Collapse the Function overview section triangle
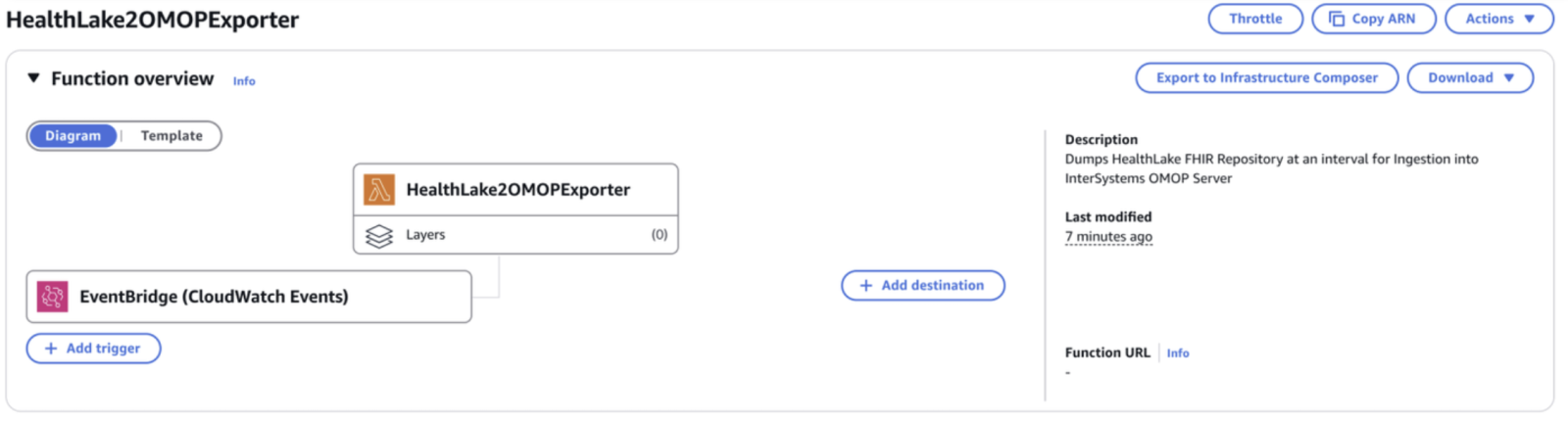Viewport: 1568px width, 423px height. (x=33, y=77)
